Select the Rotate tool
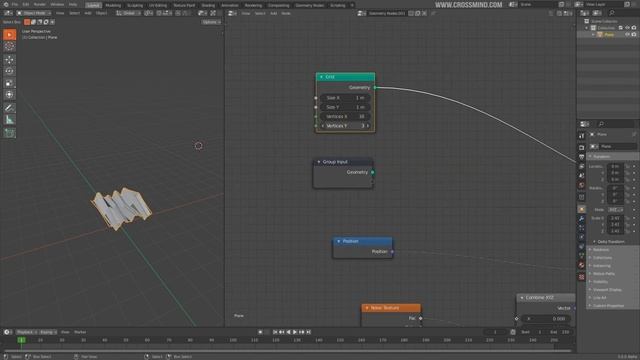Image resolution: width=640 pixels, height=360 pixels. [x=9, y=71]
